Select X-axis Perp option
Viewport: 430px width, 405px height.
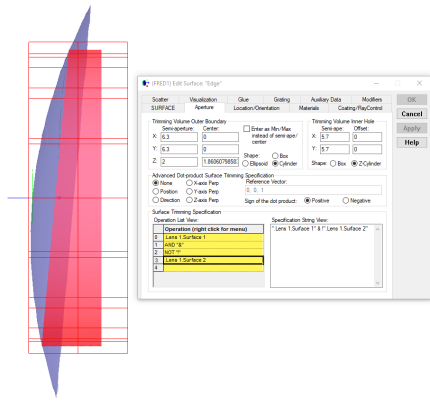(x=189, y=183)
